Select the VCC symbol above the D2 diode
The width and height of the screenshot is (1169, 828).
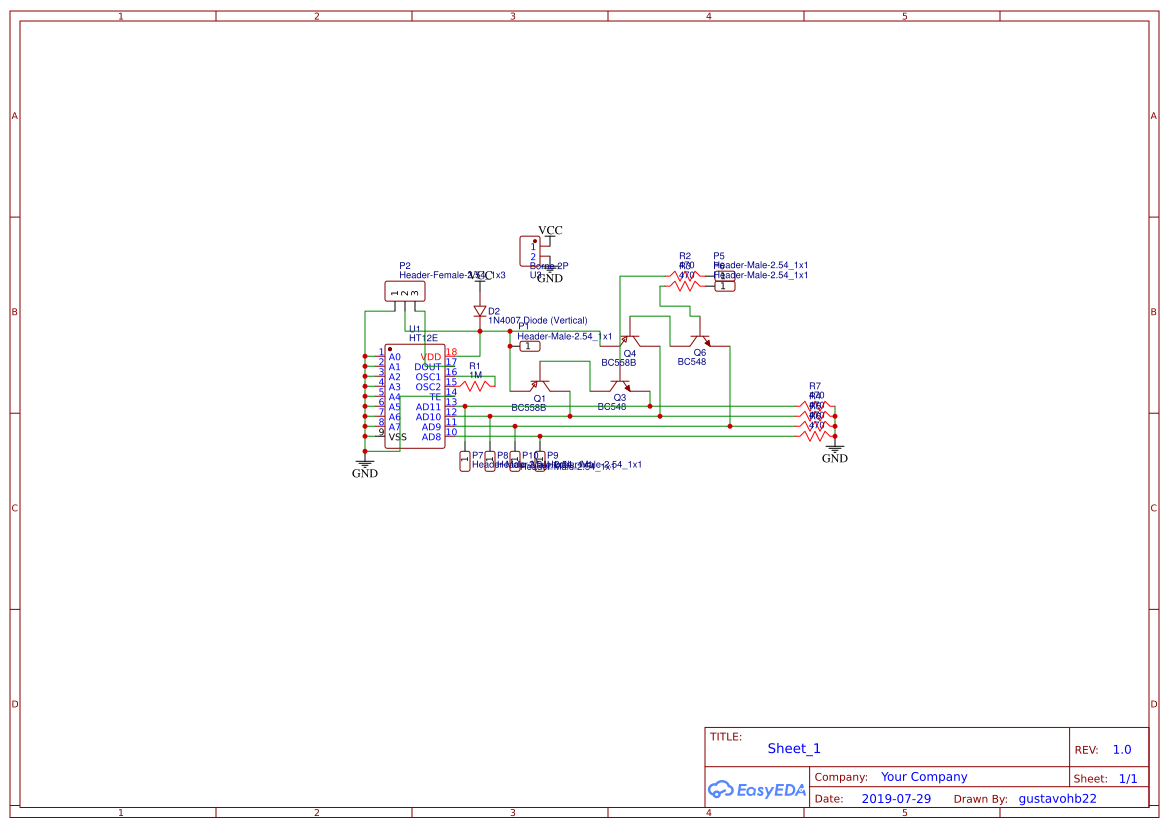[x=480, y=276]
